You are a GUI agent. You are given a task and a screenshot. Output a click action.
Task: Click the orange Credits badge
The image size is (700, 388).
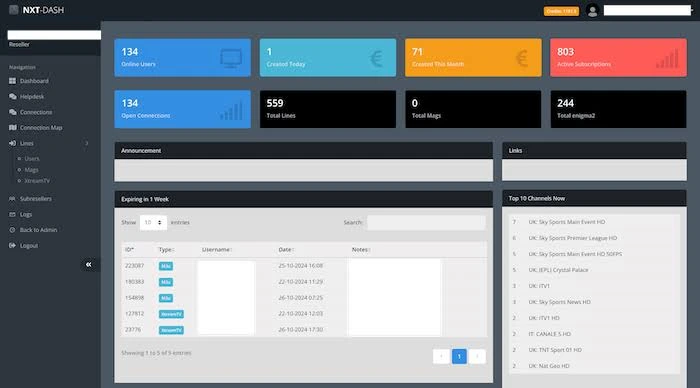tap(561, 11)
